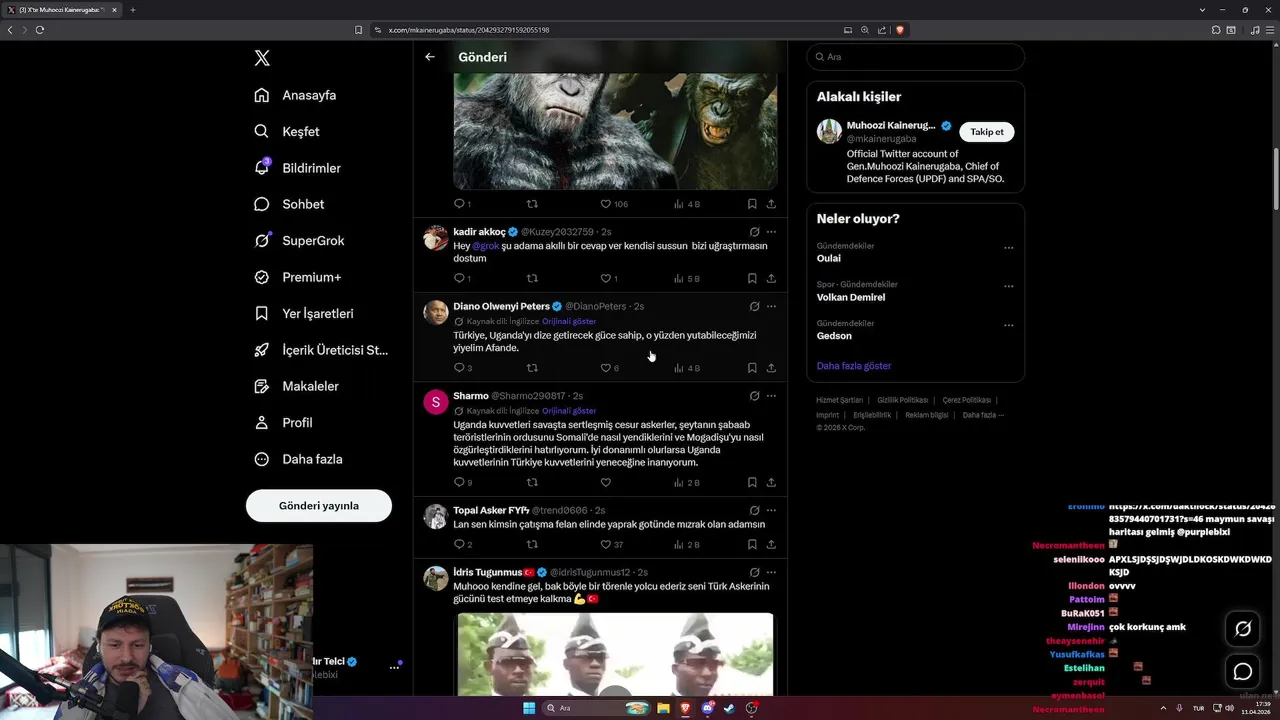Click Gönderi yayınla button
This screenshot has width=1280, height=720.
319,505
